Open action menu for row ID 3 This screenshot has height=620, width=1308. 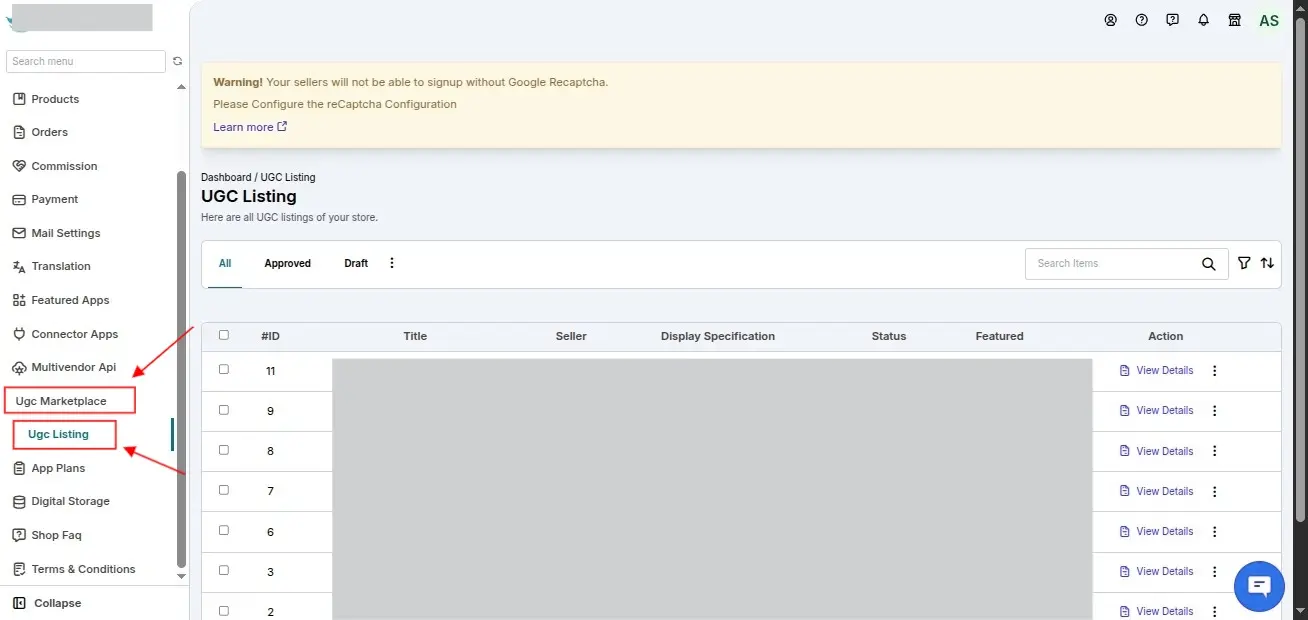[x=1215, y=571]
